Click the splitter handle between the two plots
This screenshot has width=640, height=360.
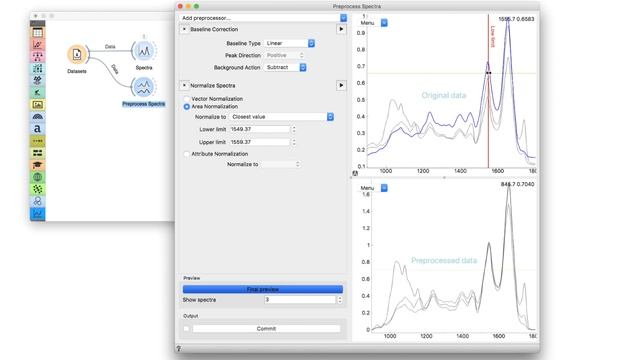444,178
